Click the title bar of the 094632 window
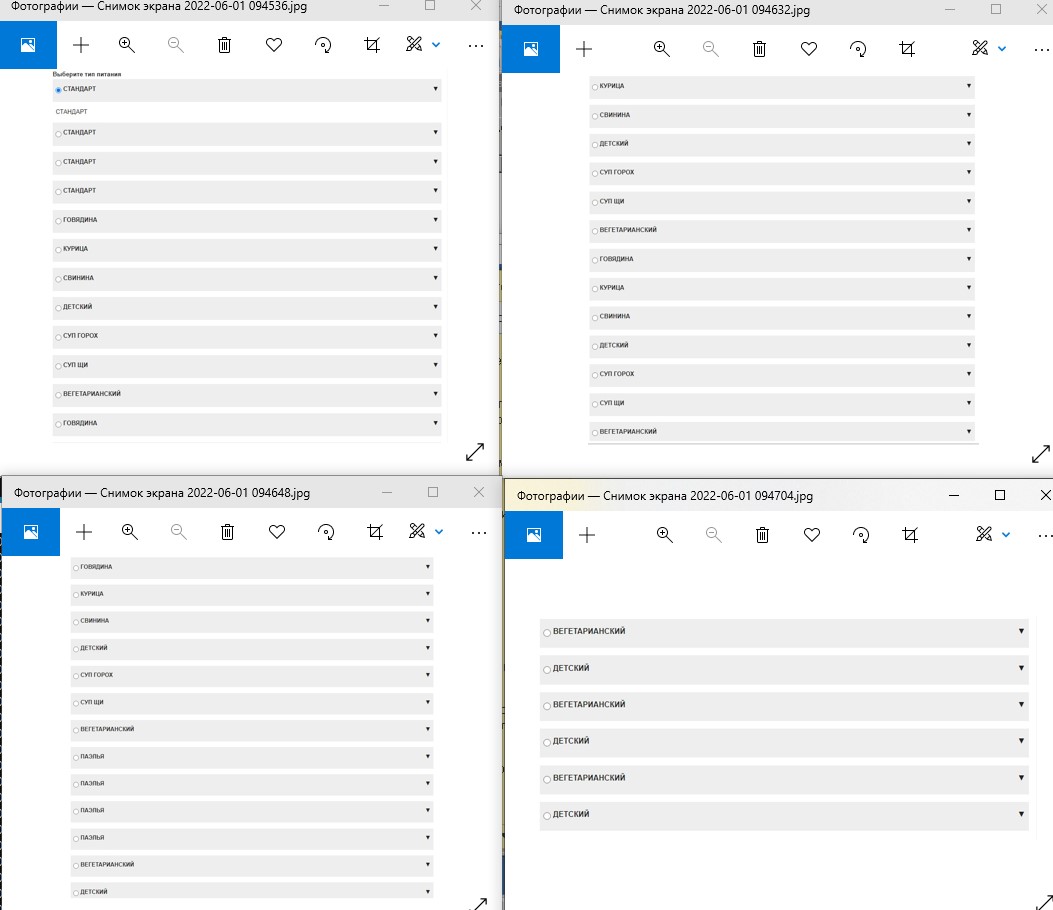Image resolution: width=1053 pixels, height=910 pixels. pyautogui.click(x=700, y=10)
